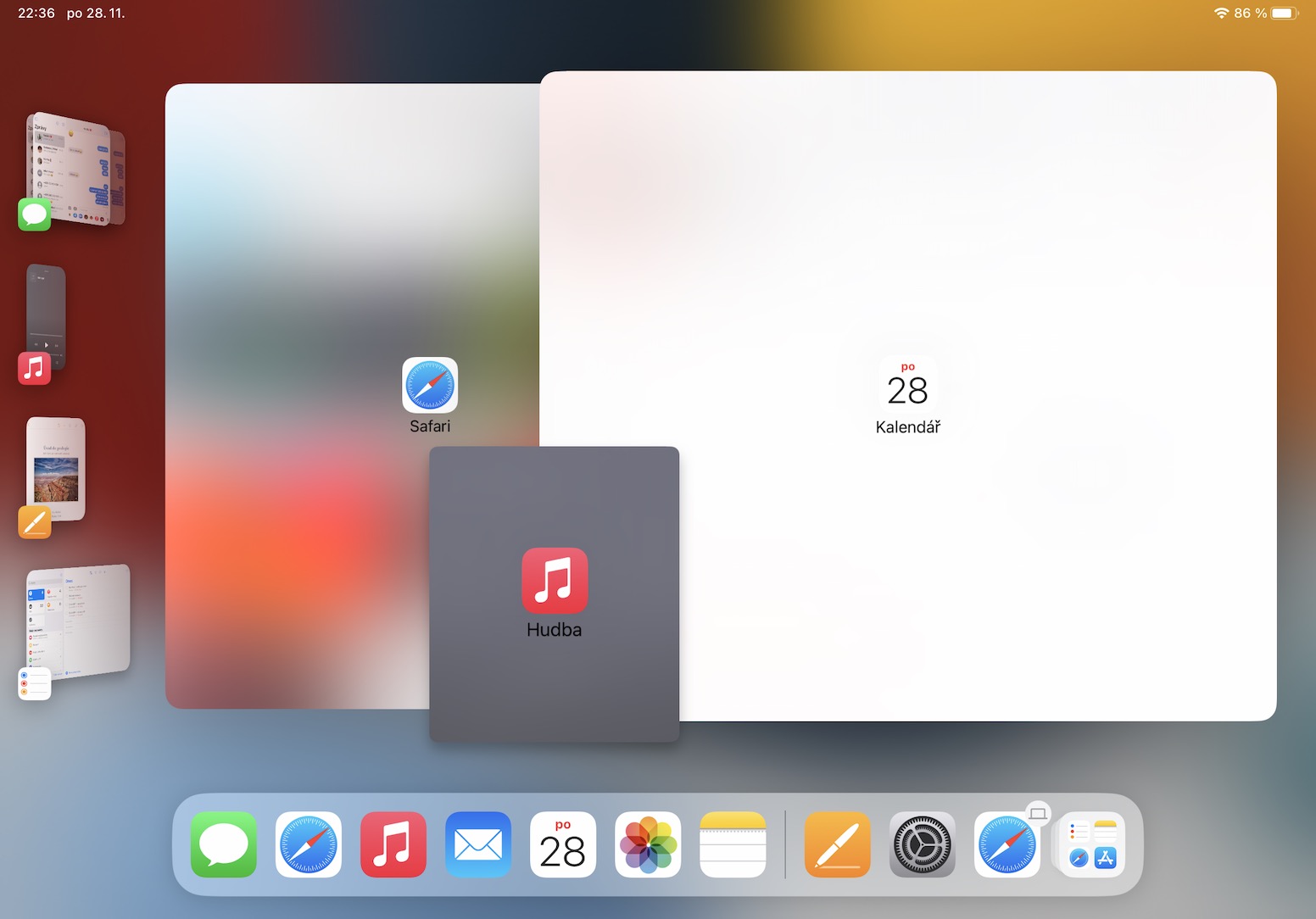This screenshot has width=1316, height=919.
Task: Tap the Safari Handoff icon with laptop badge
Action: click(x=1007, y=844)
